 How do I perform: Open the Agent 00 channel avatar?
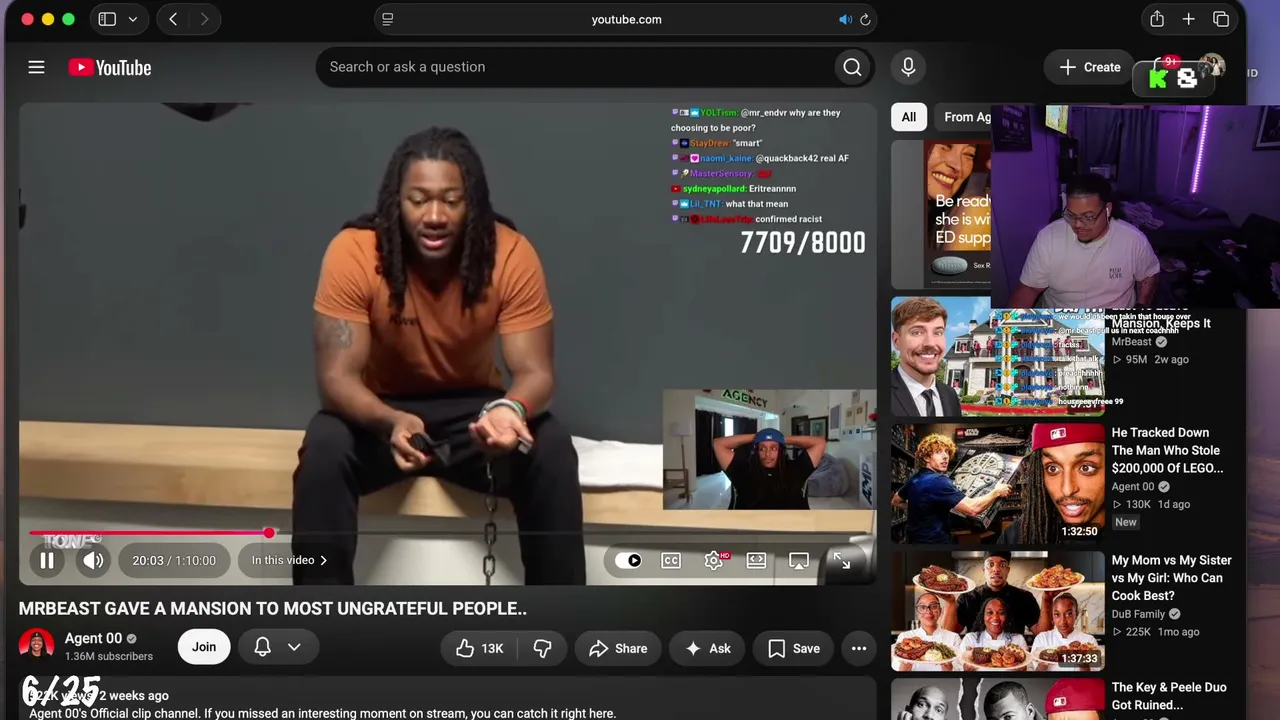(37, 646)
